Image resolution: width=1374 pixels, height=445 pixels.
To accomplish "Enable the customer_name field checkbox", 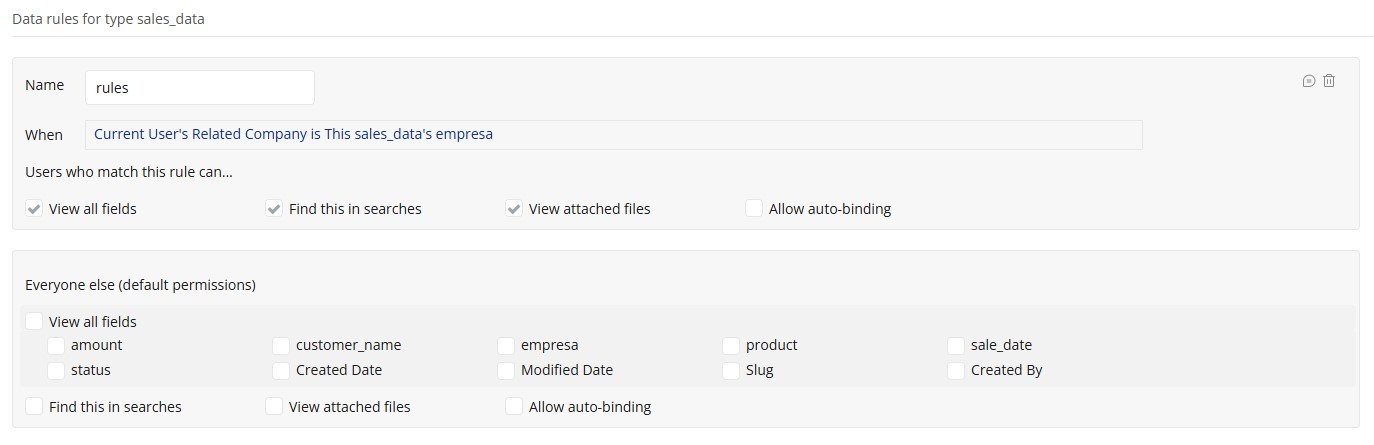I will (x=282, y=345).
